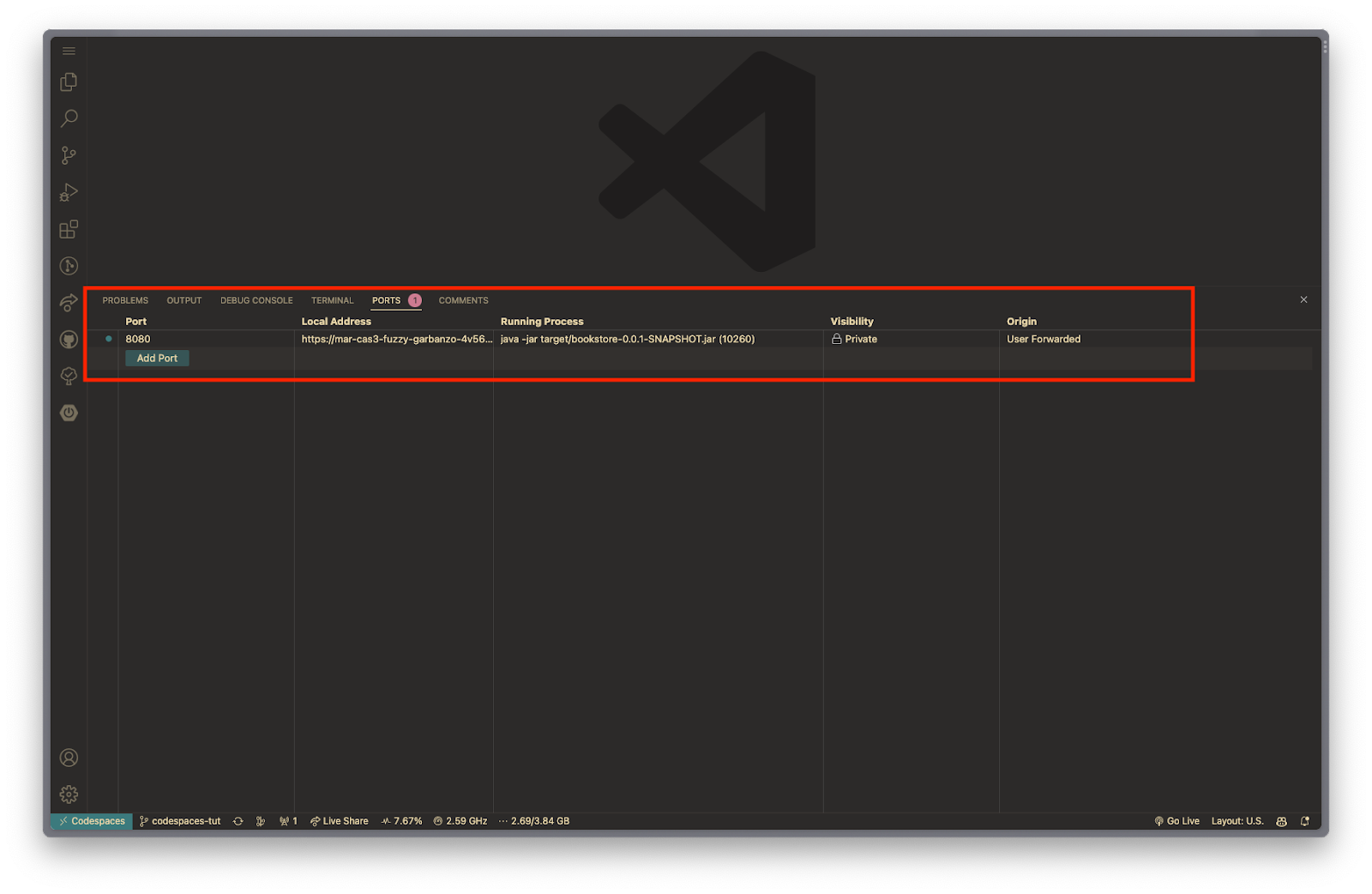
Task: Click the Port column header
Action: 136,322
